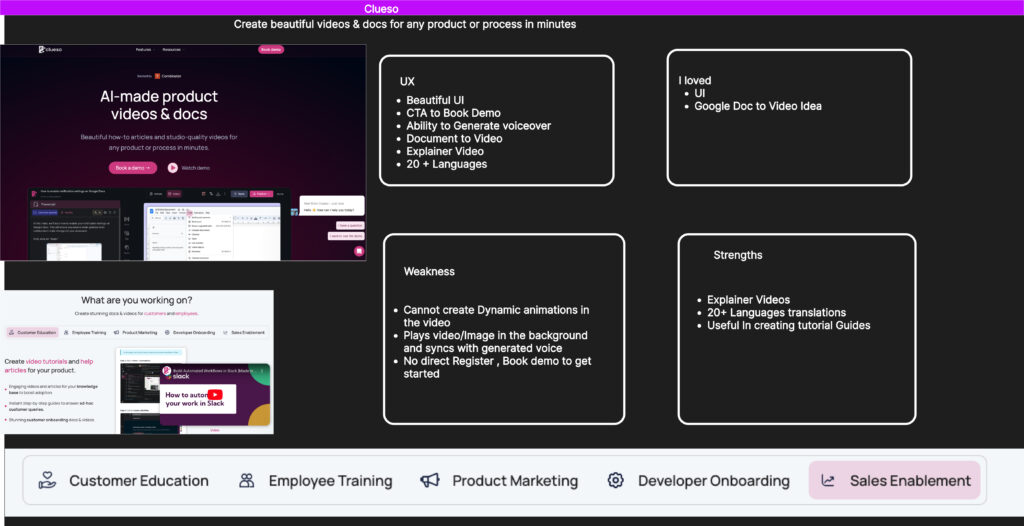Viewport: 1024px width, 526px height.
Task: Click Book demo button in top navigation
Action: 270,49
